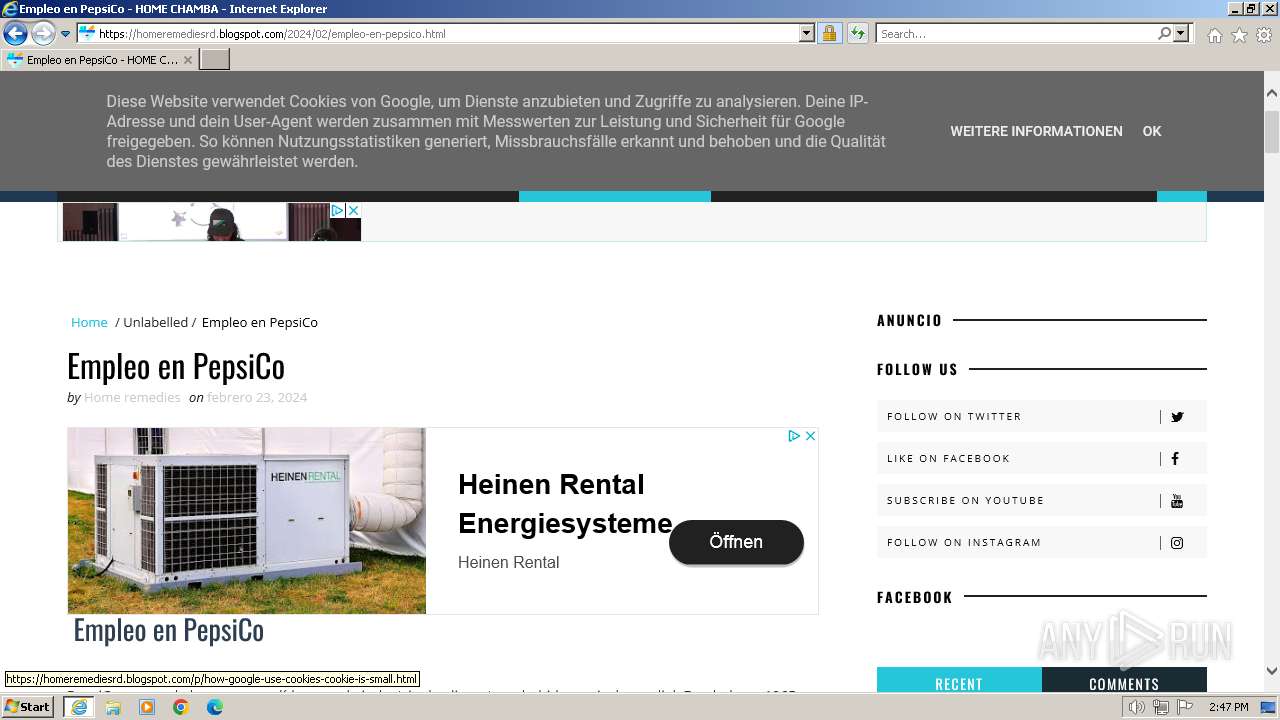Screen dimensions: 1280x720
Task: Open the Windows Start menu
Action: pyautogui.click(x=28, y=707)
